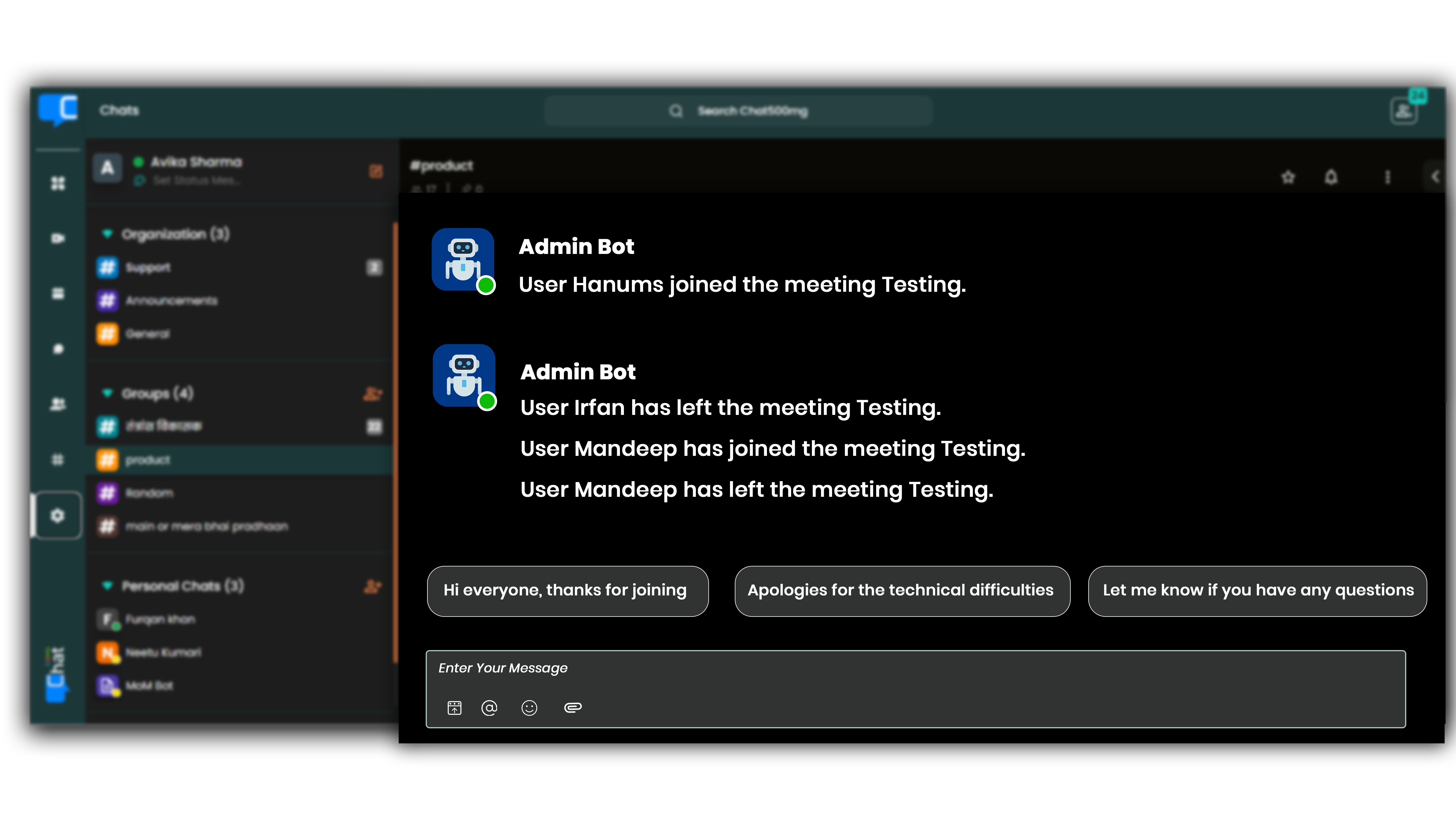Select the product group

(x=240, y=460)
